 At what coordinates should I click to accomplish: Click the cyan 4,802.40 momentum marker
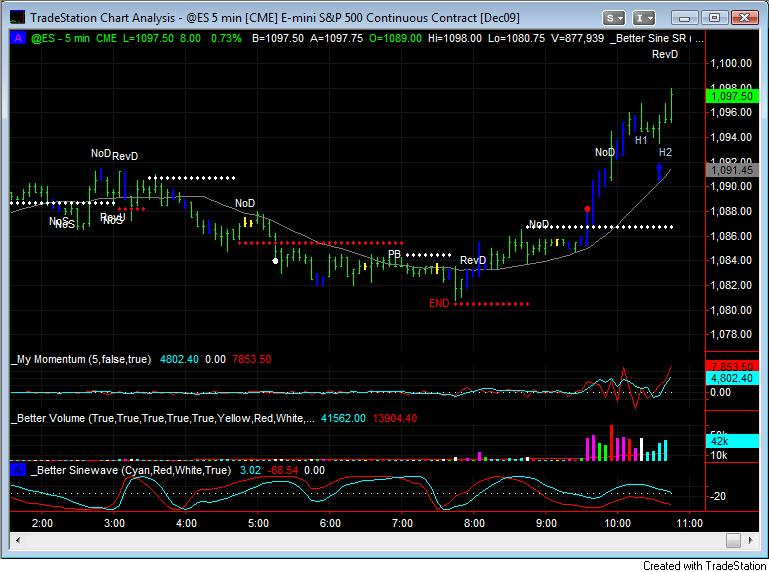pyautogui.click(x=732, y=378)
